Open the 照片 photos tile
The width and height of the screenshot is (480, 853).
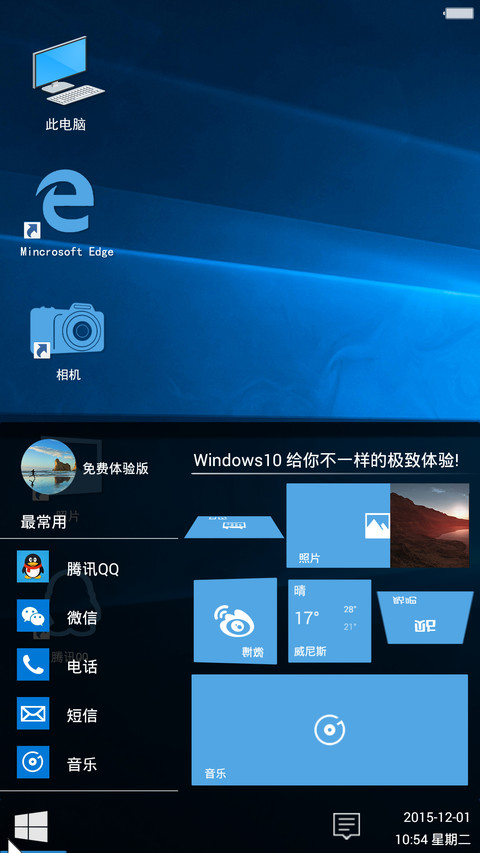(338, 526)
